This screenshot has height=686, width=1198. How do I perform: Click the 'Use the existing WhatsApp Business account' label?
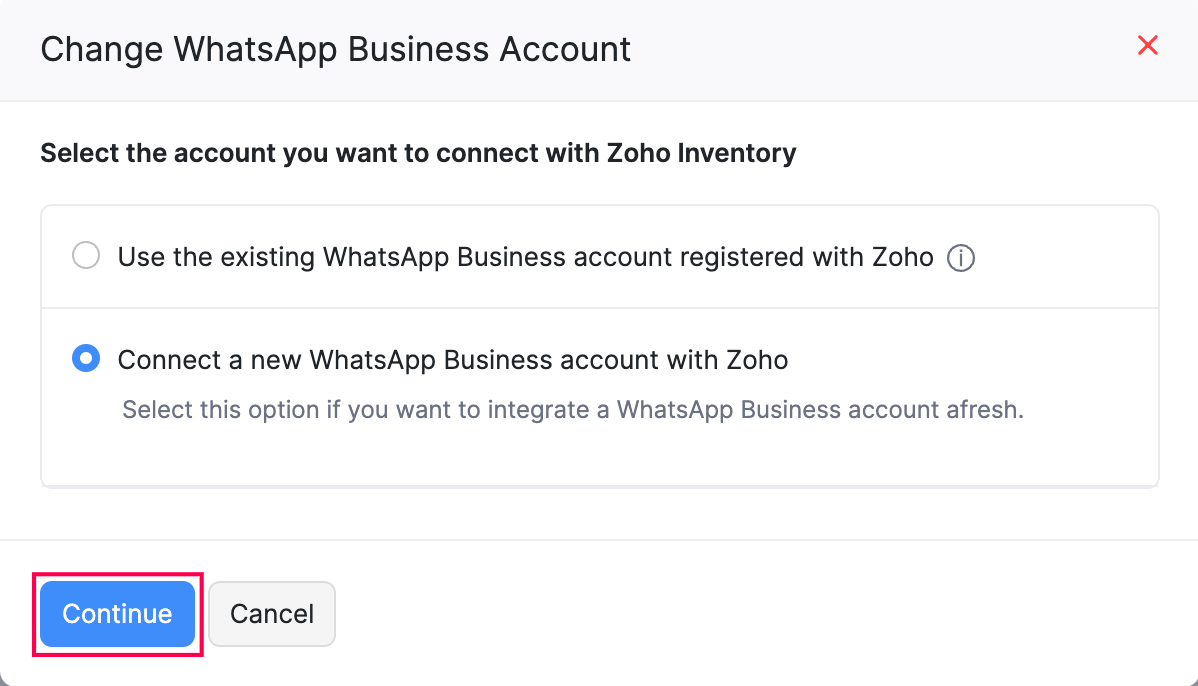click(x=400, y=257)
